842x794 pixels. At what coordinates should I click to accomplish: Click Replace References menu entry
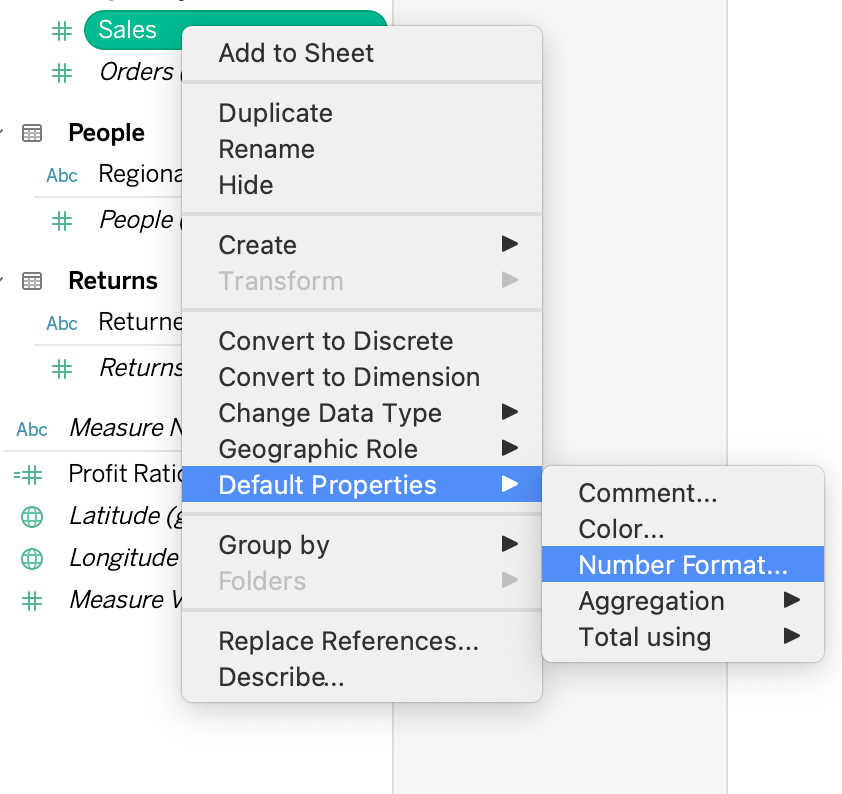(348, 641)
